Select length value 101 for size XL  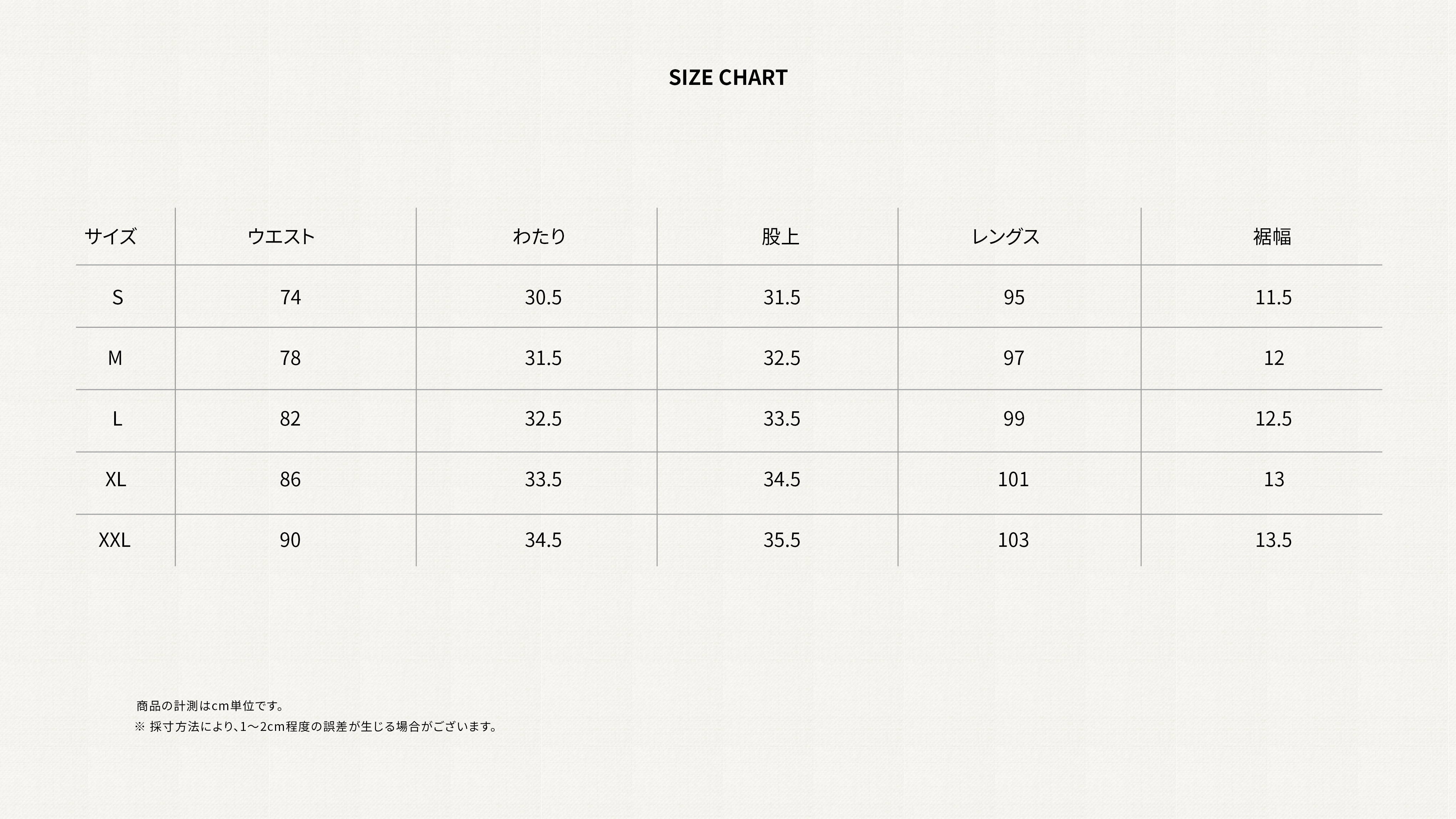(x=1013, y=479)
